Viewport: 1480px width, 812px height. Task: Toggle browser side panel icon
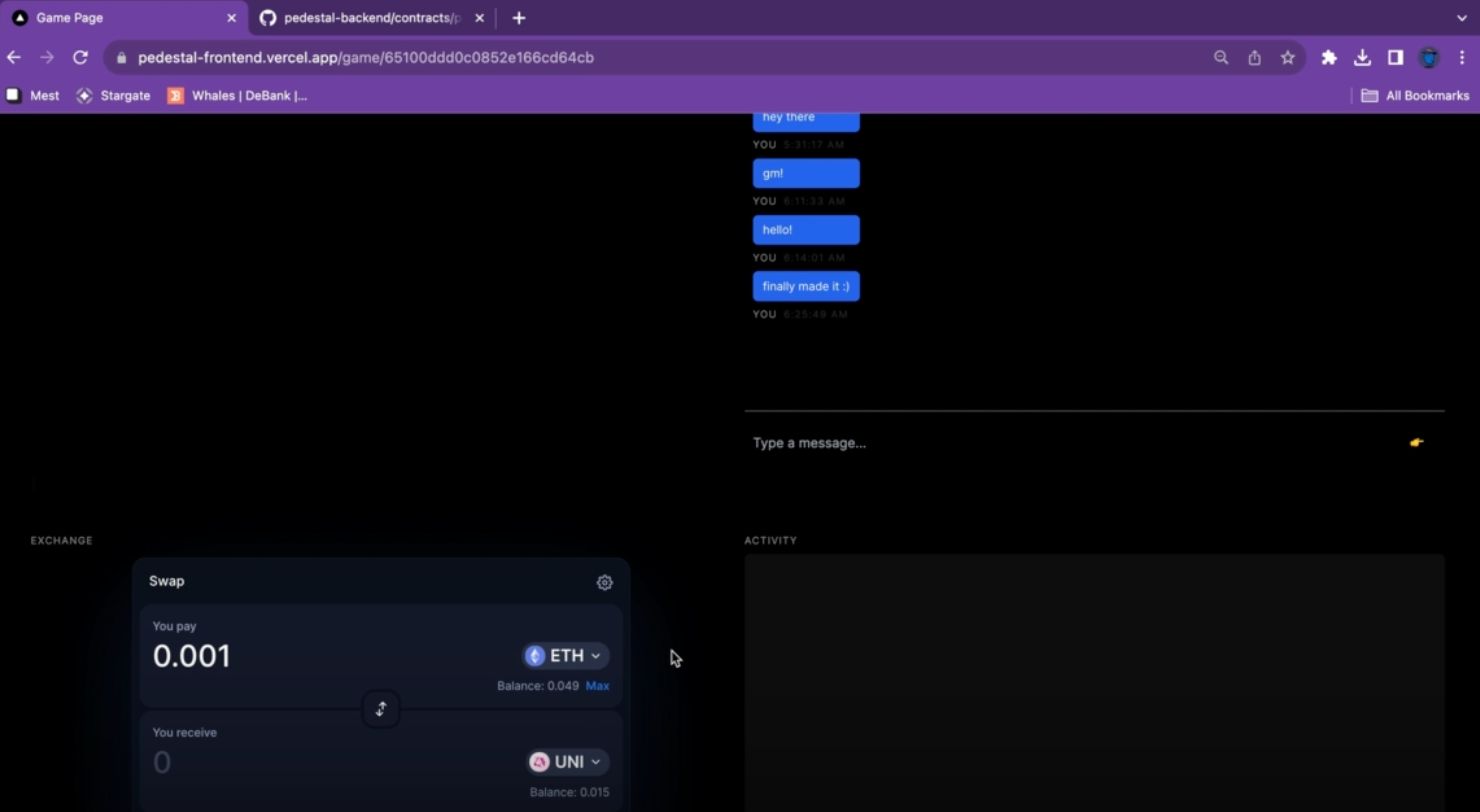click(1395, 58)
